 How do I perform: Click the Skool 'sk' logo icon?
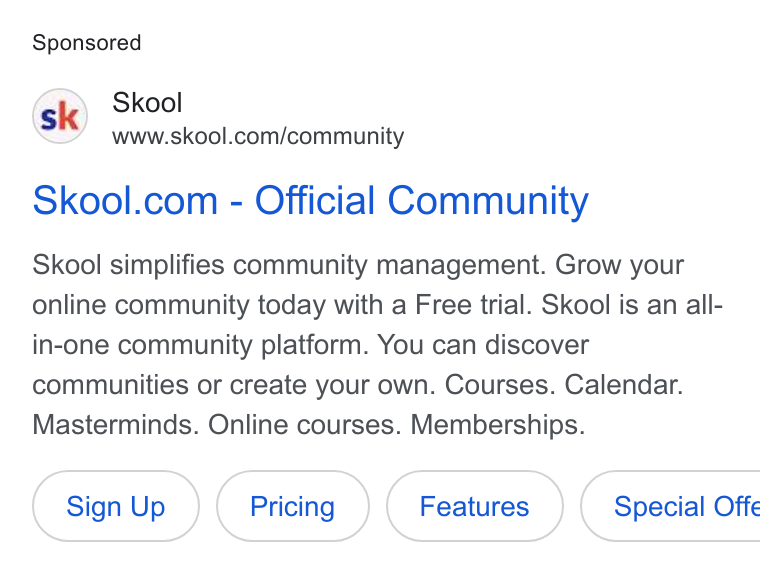tap(60, 116)
